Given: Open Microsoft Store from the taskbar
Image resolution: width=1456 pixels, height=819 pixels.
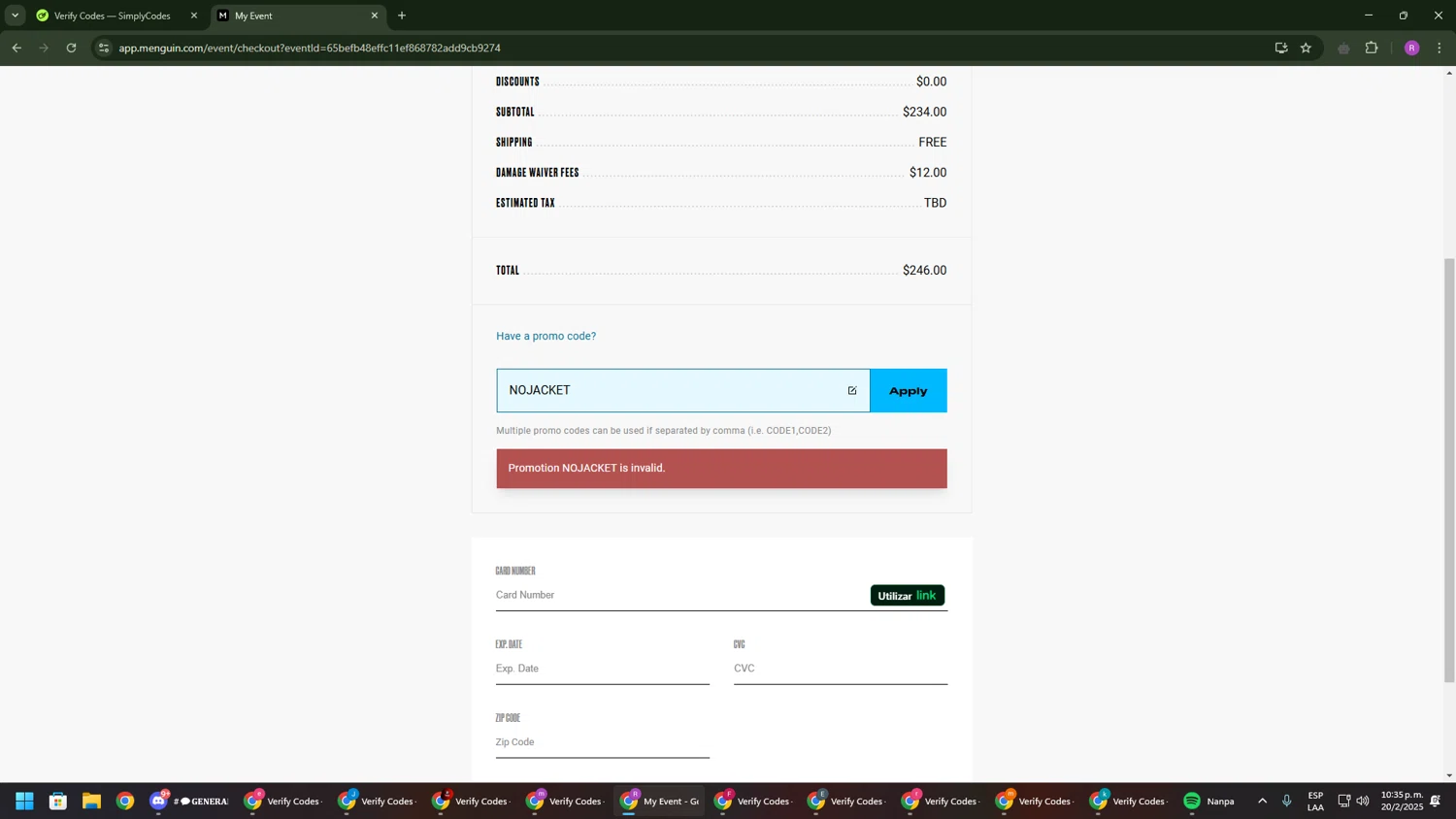Looking at the screenshot, I should point(58,802).
